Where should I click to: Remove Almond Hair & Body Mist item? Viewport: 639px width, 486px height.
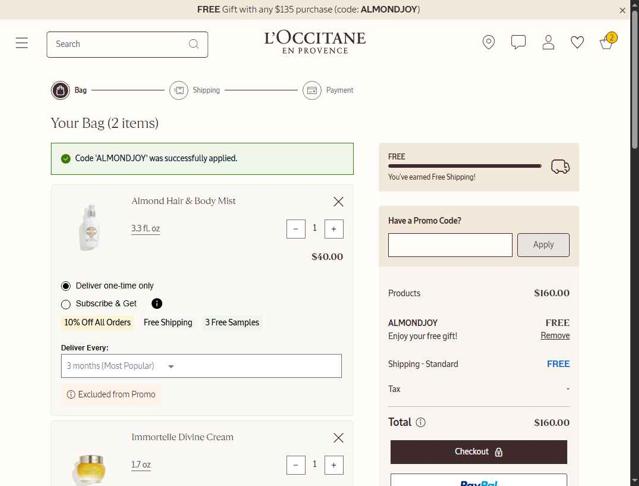338,202
